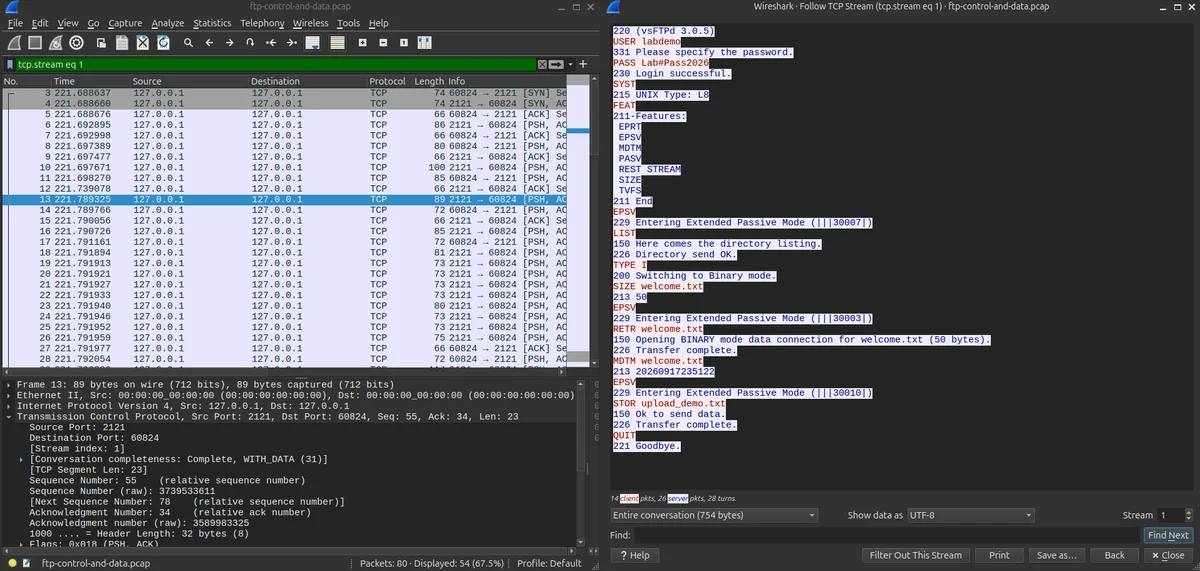Image resolution: width=1200 pixels, height=571 pixels.
Task: Add a display filter button with plus
Action: pos(583,64)
